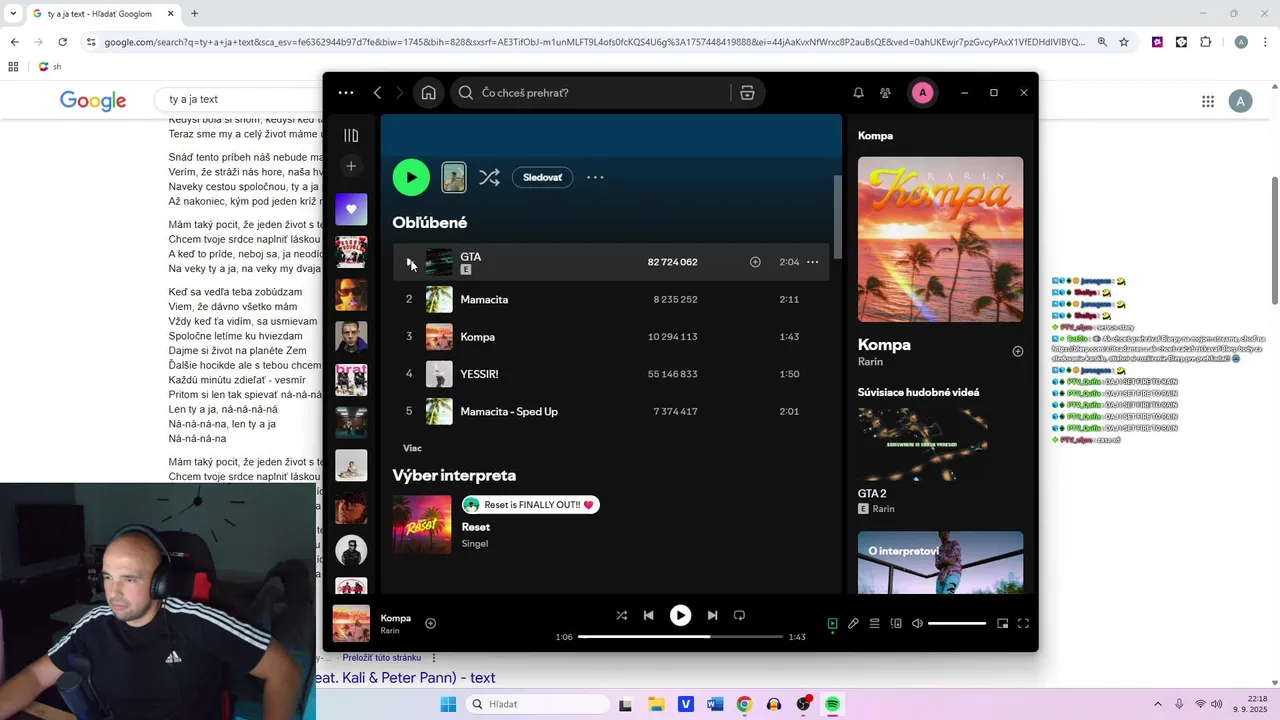
Task: Expand popular tracks with Viac
Action: pos(412,448)
